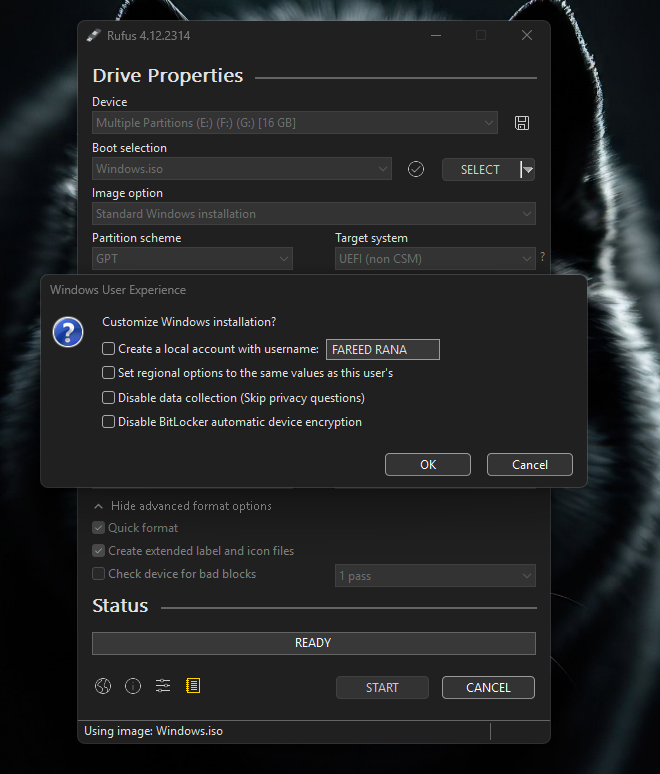This screenshot has height=774, width=660.
Task: Click OK in Windows User Experience dialog
Action: coord(428,464)
